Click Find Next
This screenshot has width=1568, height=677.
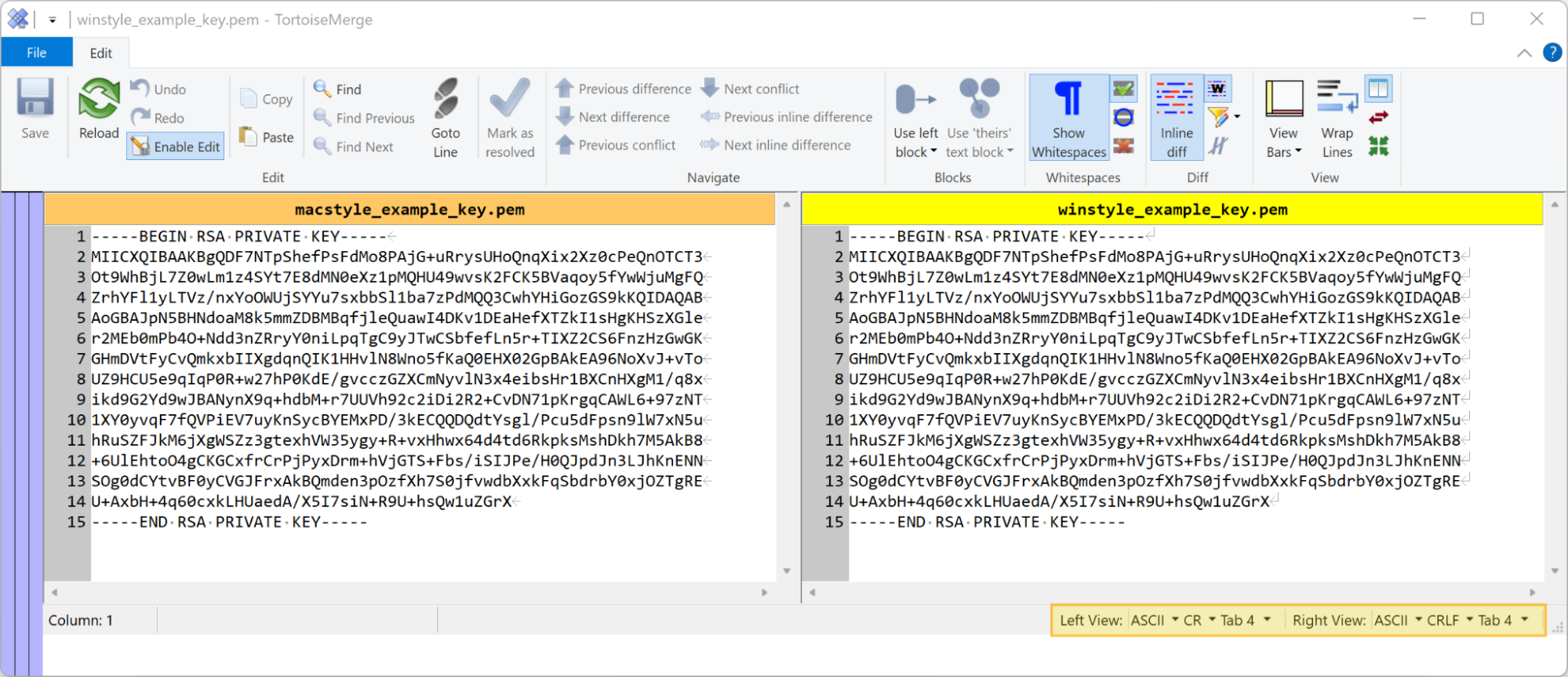[x=353, y=147]
